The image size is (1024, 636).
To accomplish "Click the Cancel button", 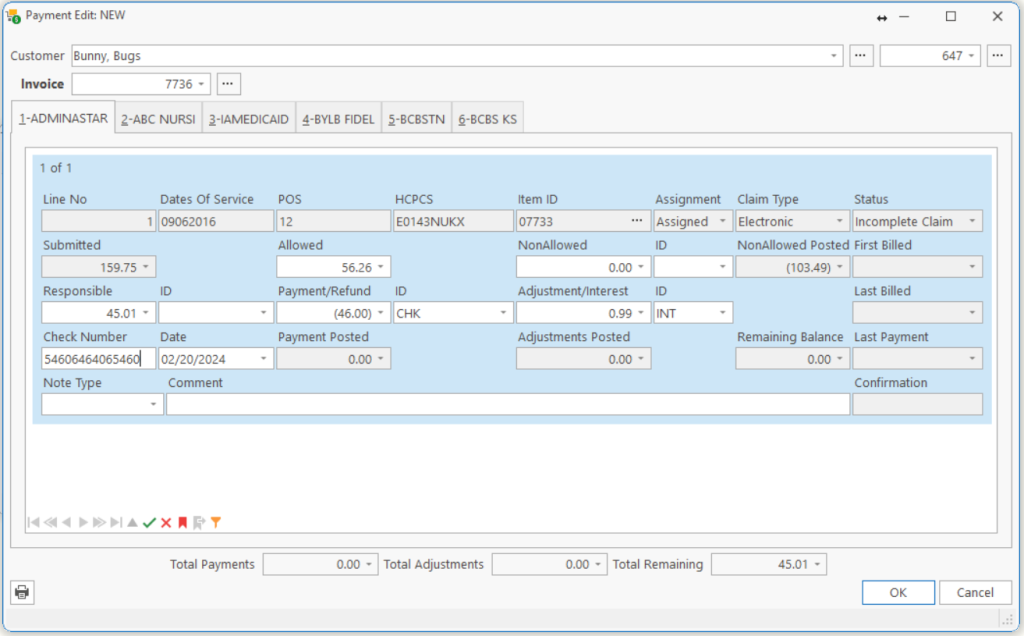I will coord(975,592).
